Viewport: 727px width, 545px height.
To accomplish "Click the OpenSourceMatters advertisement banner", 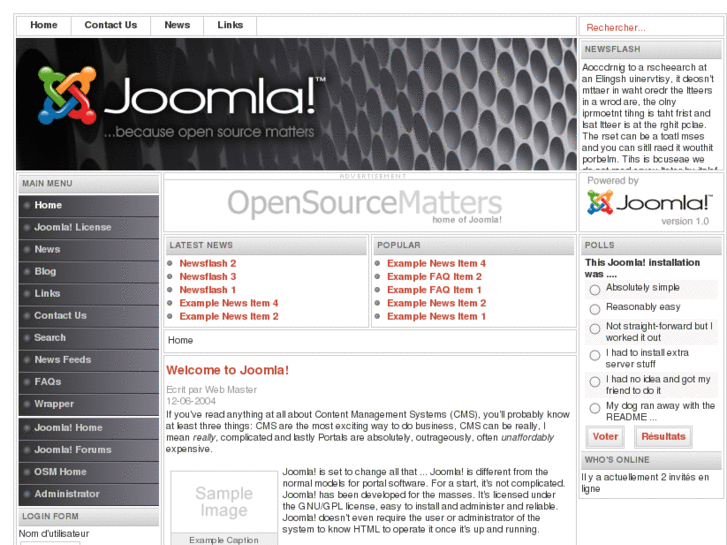I will pyautogui.click(x=364, y=205).
